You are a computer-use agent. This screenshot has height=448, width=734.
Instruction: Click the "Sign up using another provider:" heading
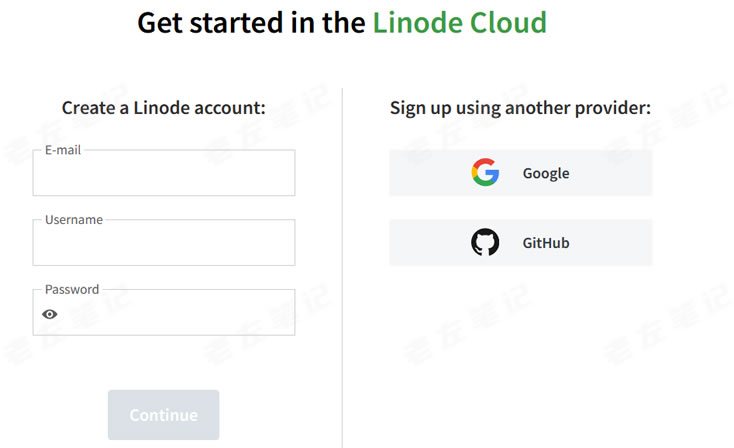520,107
